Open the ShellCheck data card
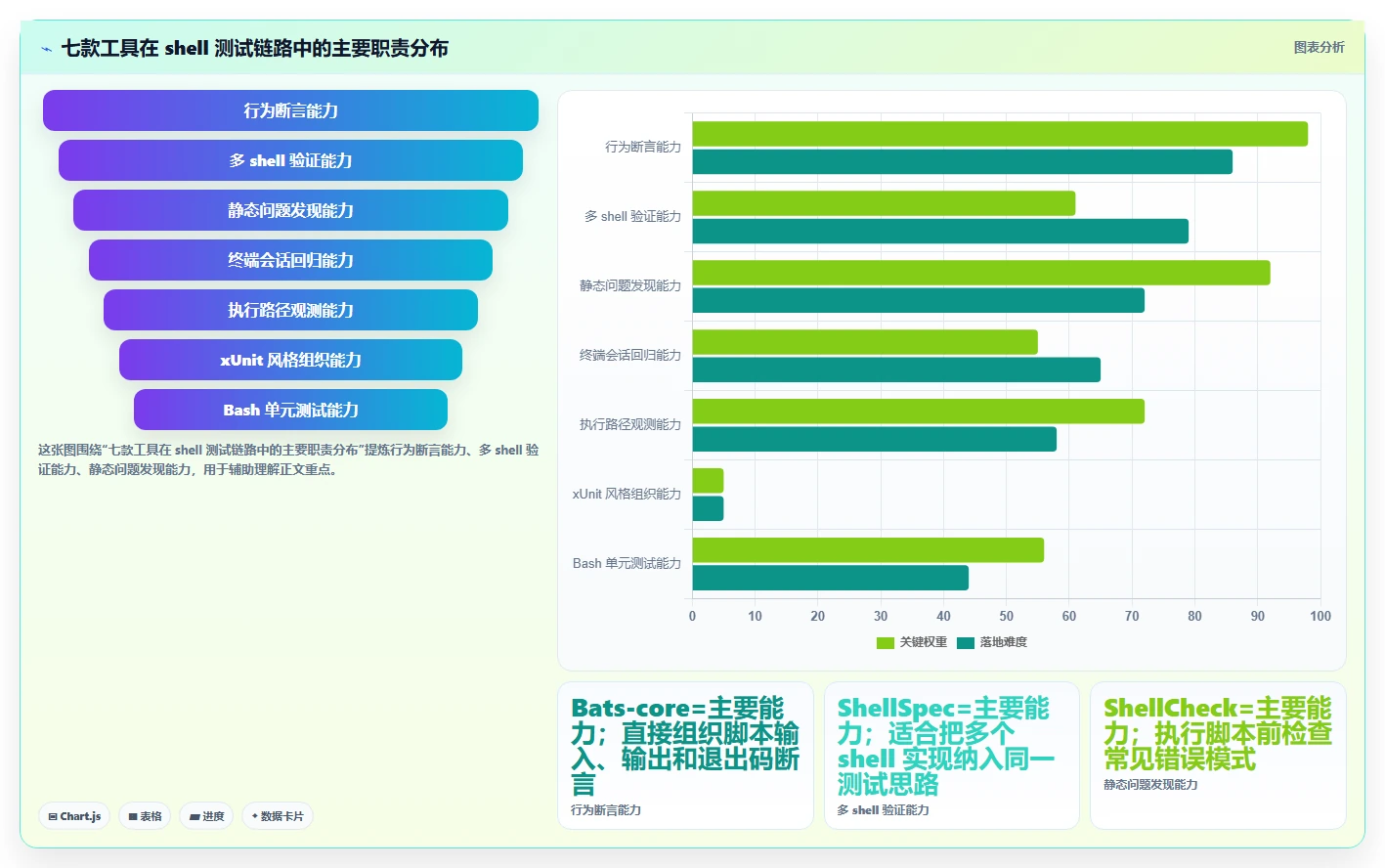Screen dimensions: 1385x868 (x=1218, y=756)
